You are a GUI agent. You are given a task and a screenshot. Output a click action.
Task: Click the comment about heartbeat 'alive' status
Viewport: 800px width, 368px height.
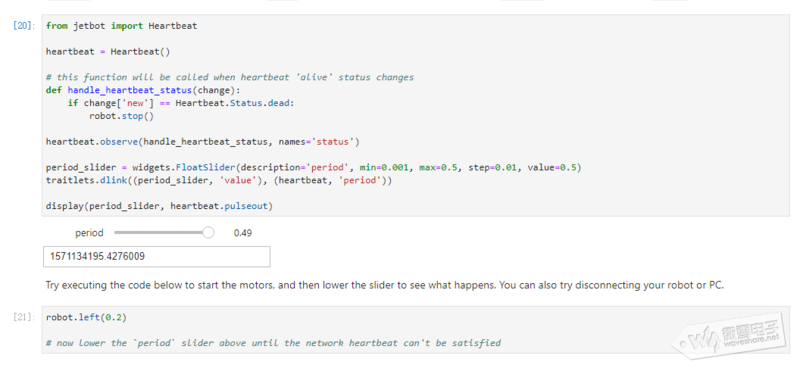coord(230,77)
